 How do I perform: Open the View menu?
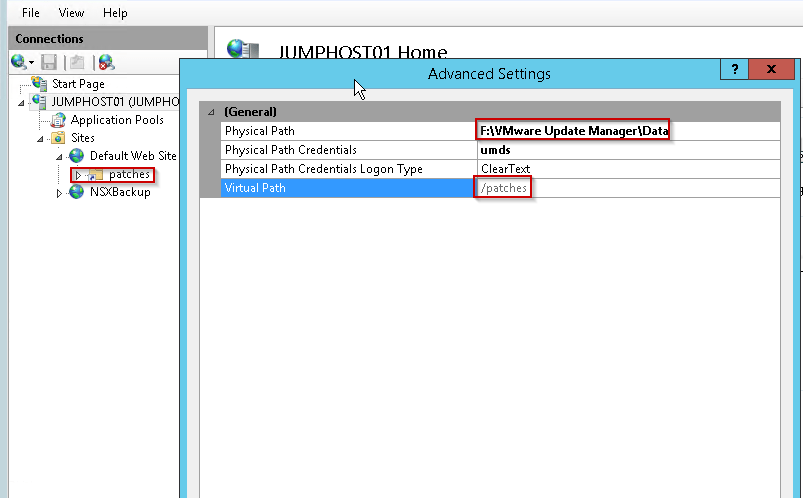[x=71, y=13]
